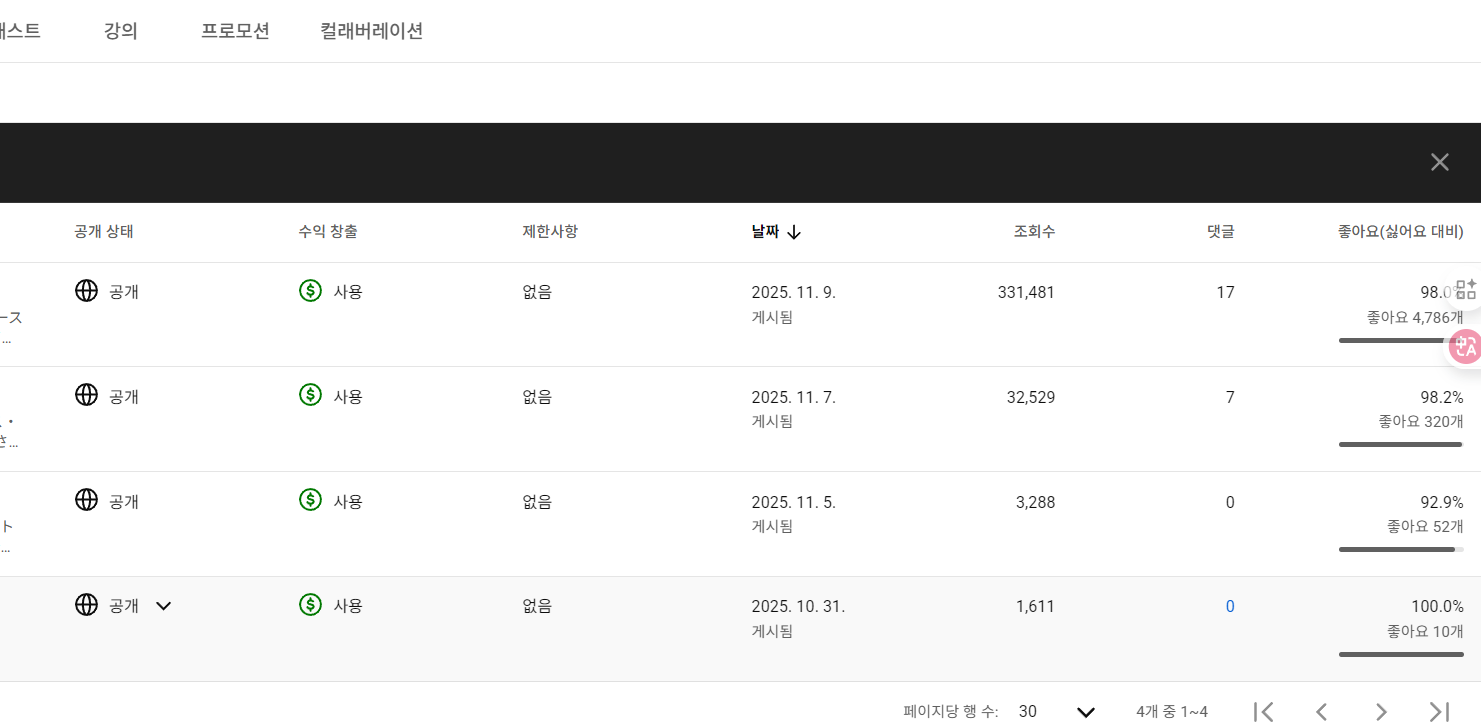Switch to the 강의 tab
Image resolution: width=1481 pixels, height=722 pixels.
point(121,31)
